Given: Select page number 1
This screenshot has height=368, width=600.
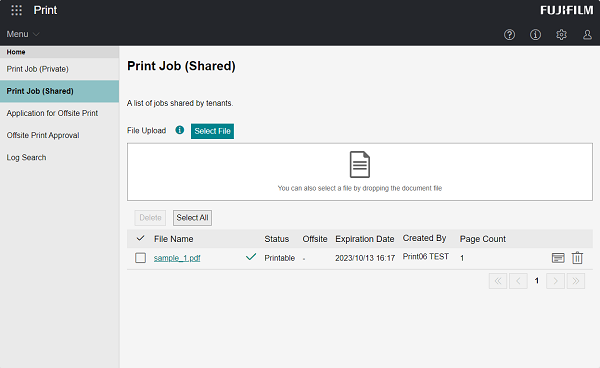Looking at the screenshot, I should coord(537,281).
